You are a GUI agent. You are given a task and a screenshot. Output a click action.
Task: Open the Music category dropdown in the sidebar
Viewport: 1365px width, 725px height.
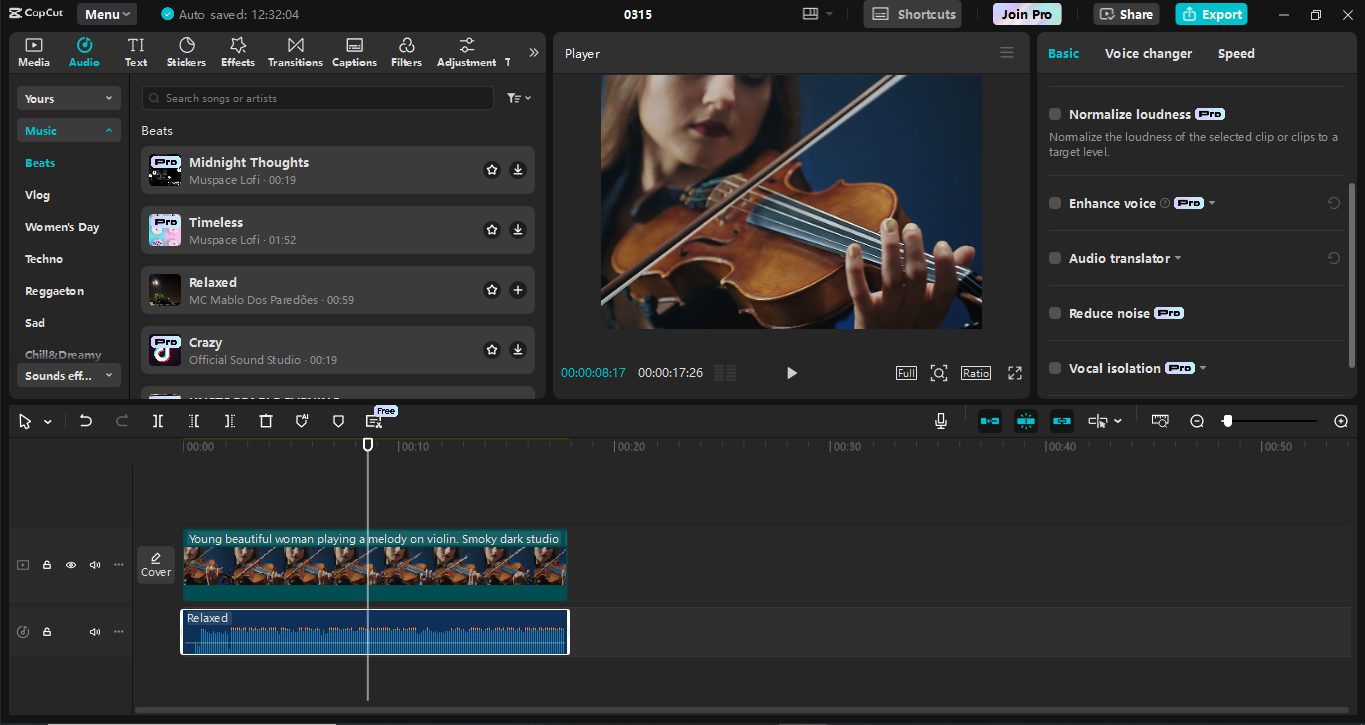click(x=68, y=130)
